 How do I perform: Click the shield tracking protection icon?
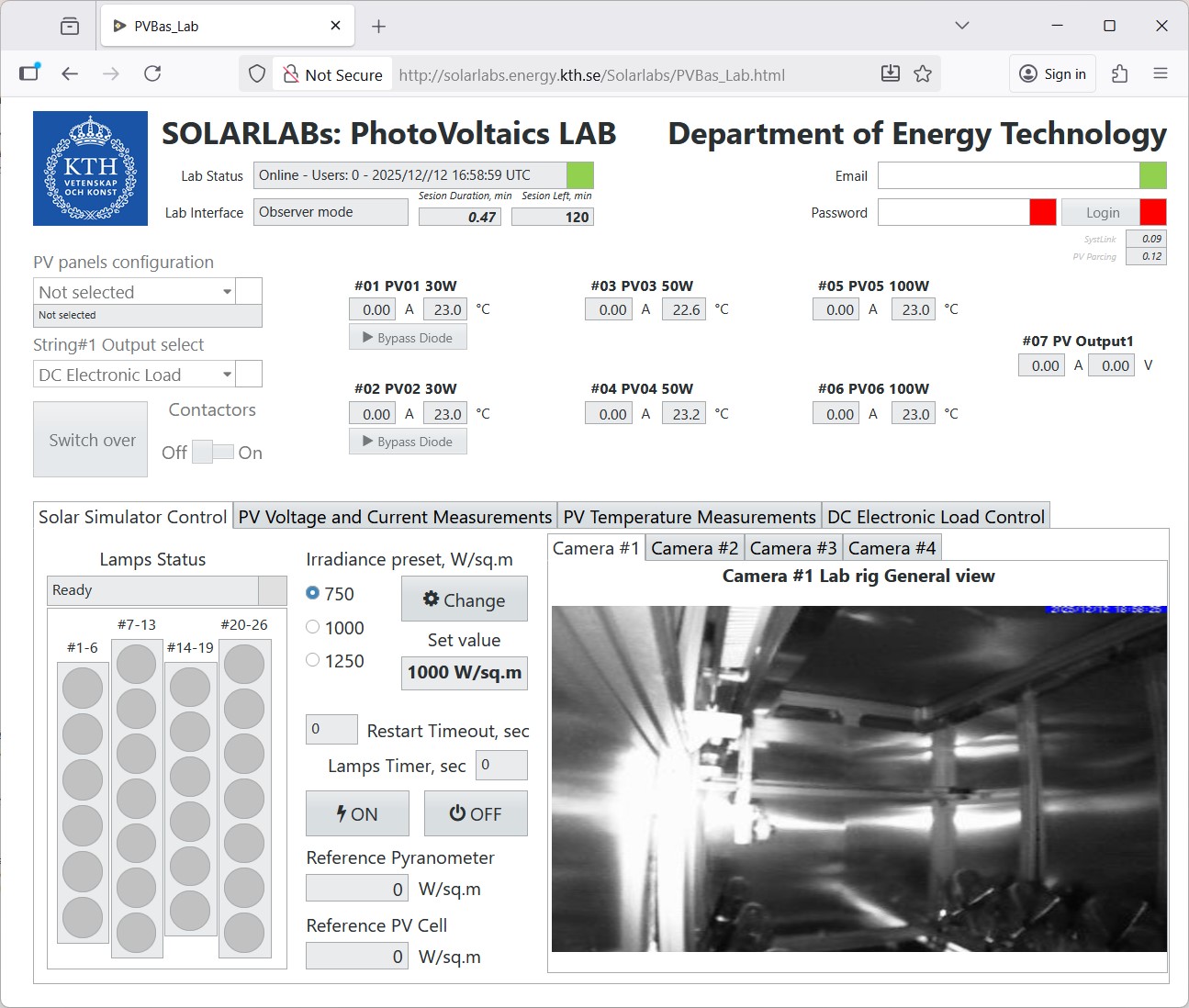[x=257, y=74]
